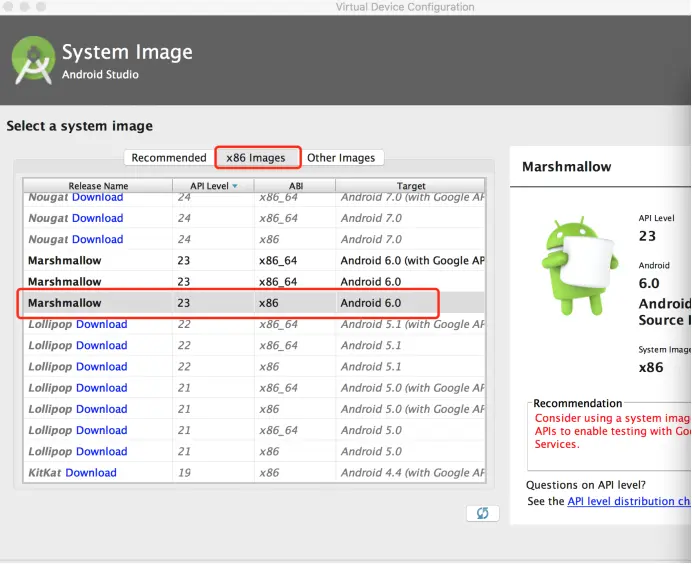Switch to the Recommended tab
Image resolution: width=692 pixels, height=564 pixels.
pos(169,158)
